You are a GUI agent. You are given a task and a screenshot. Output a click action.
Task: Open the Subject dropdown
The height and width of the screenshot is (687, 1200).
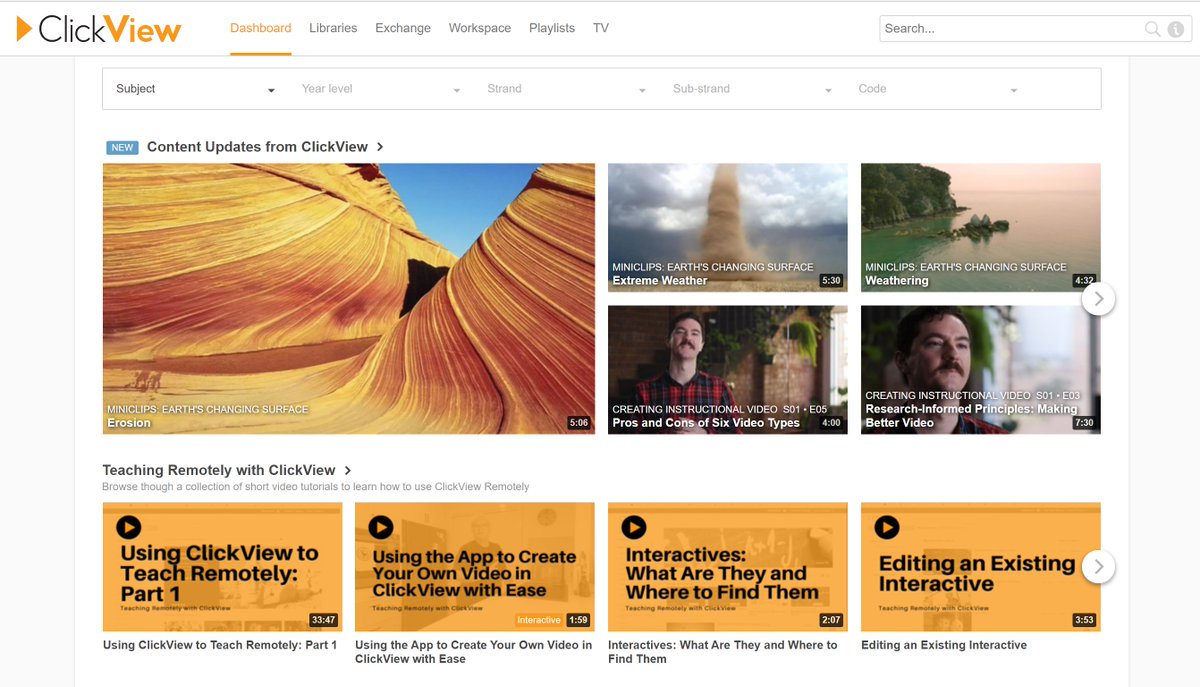tap(195, 89)
